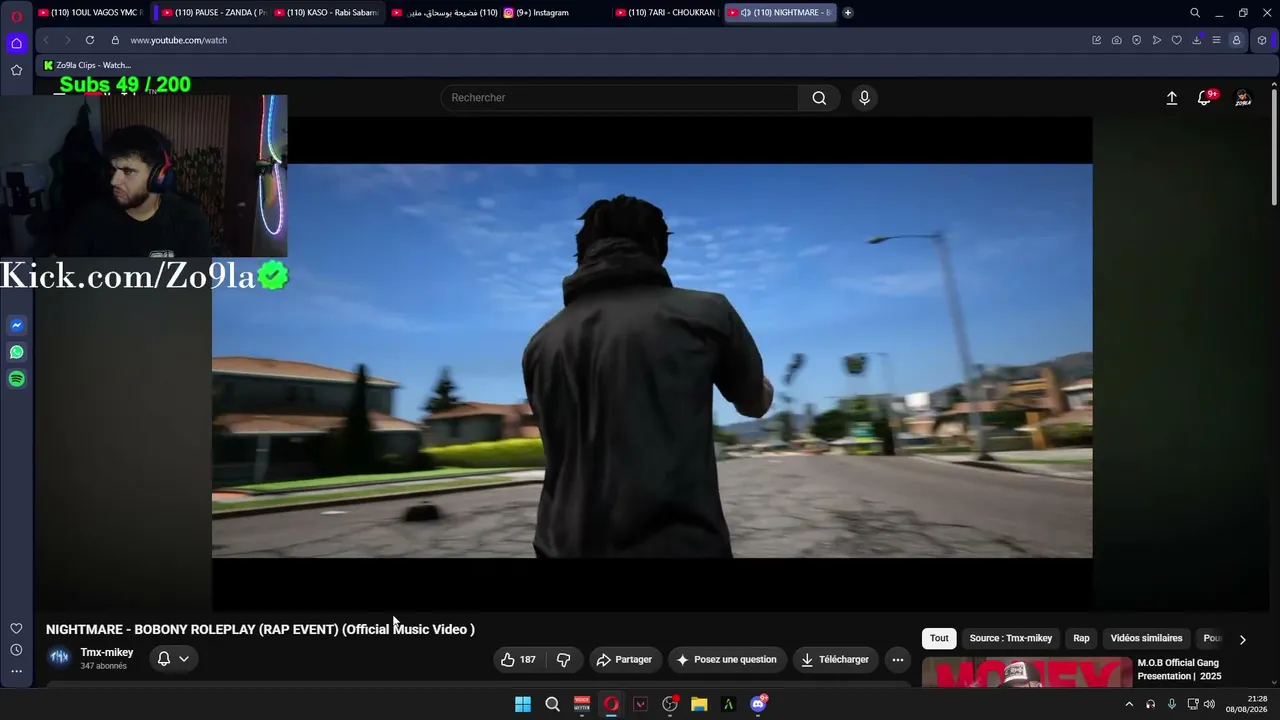Click the edit page pencil icon
The image size is (1280, 720).
1096,40
